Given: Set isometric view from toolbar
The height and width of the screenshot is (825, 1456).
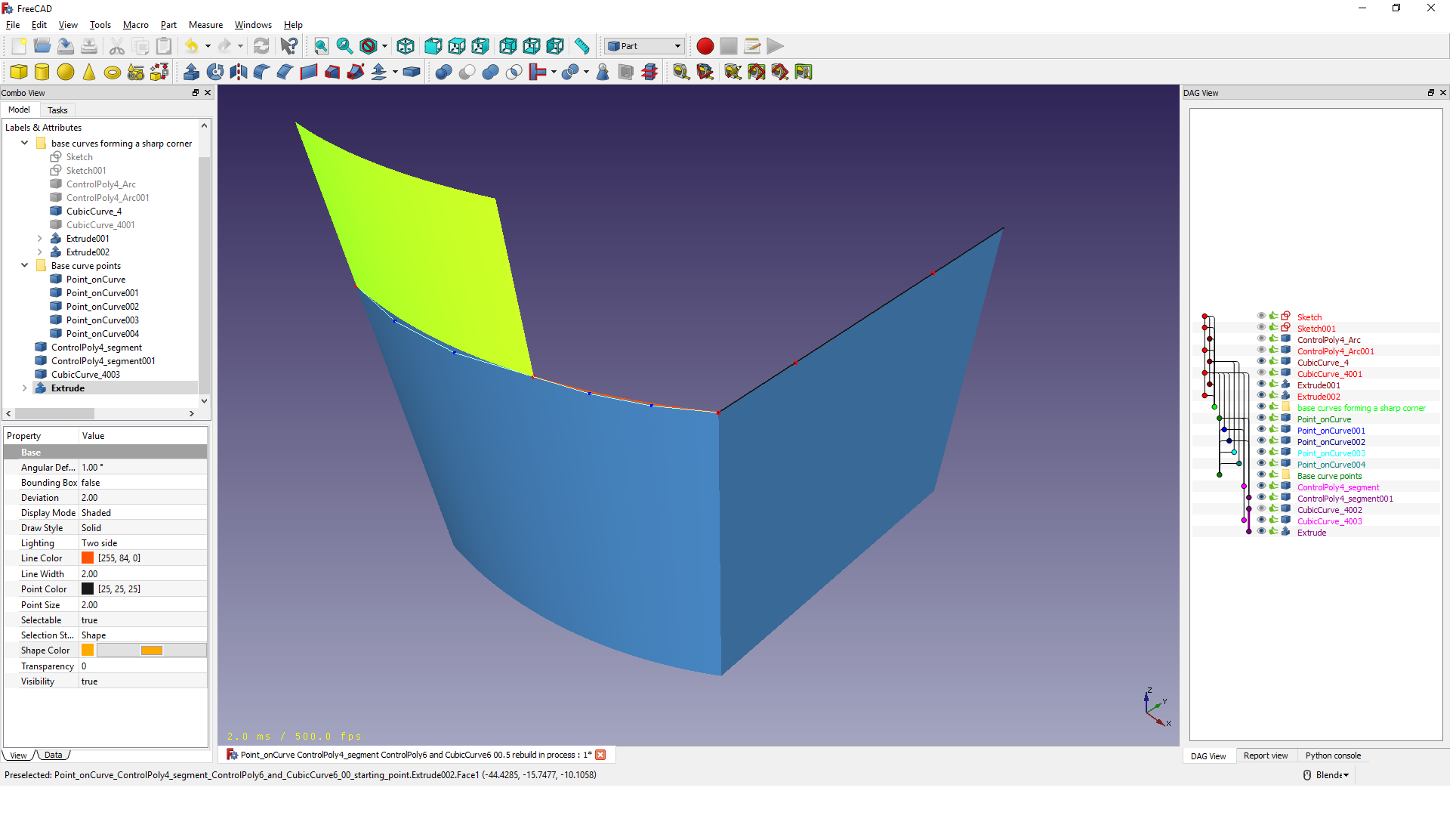Looking at the screenshot, I should coord(406,46).
